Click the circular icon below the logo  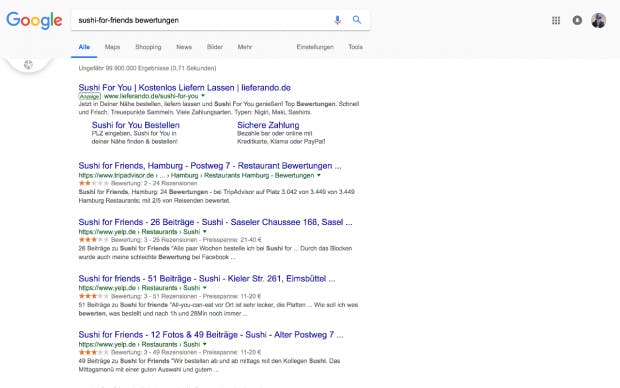point(28,64)
